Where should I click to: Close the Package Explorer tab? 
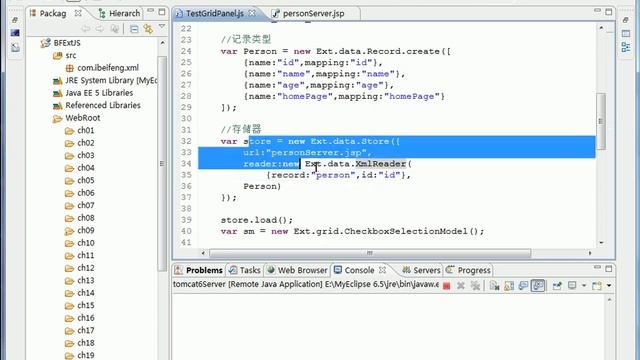click(x=78, y=13)
